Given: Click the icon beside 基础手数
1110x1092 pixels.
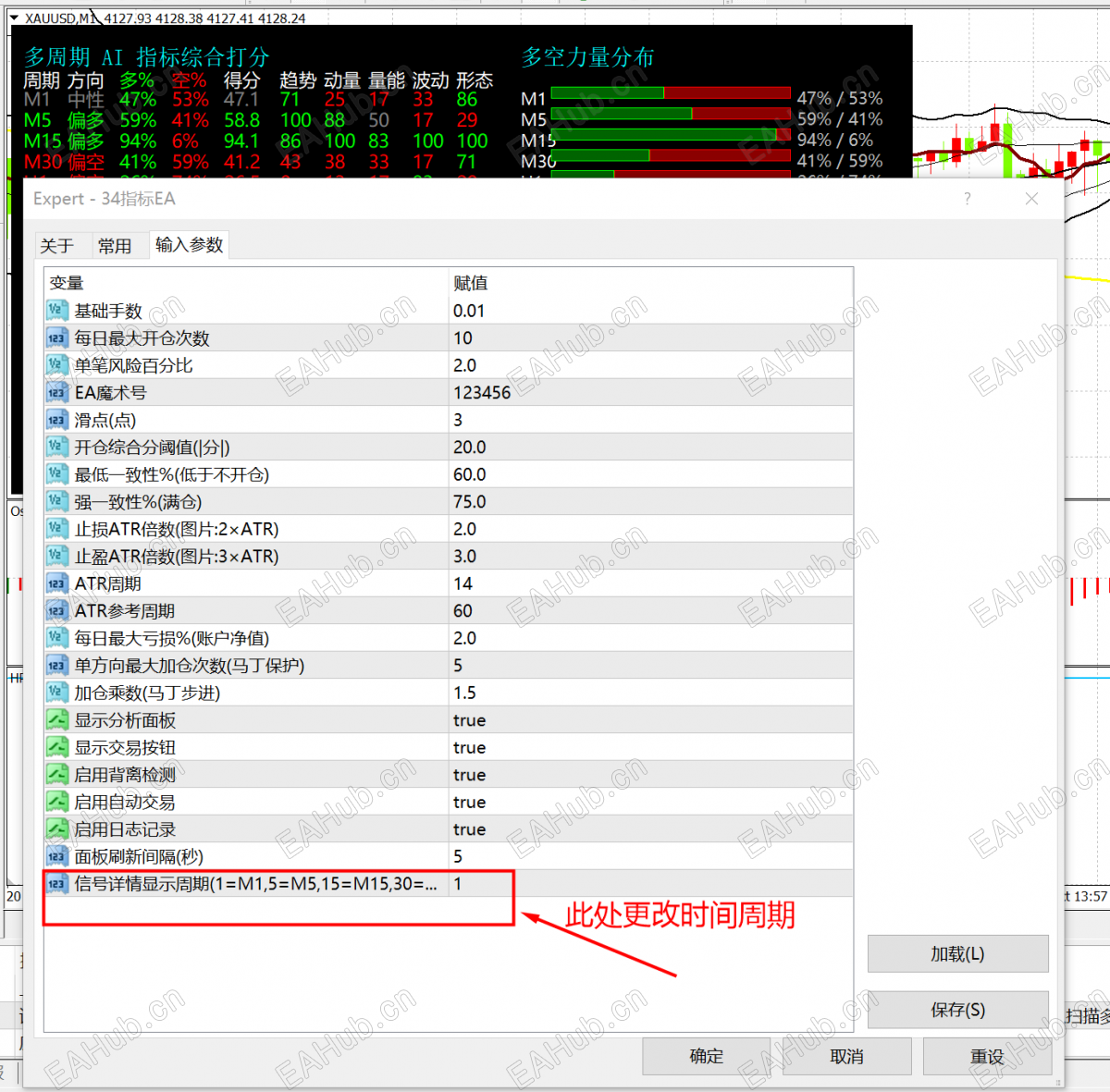Looking at the screenshot, I should (56, 311).
